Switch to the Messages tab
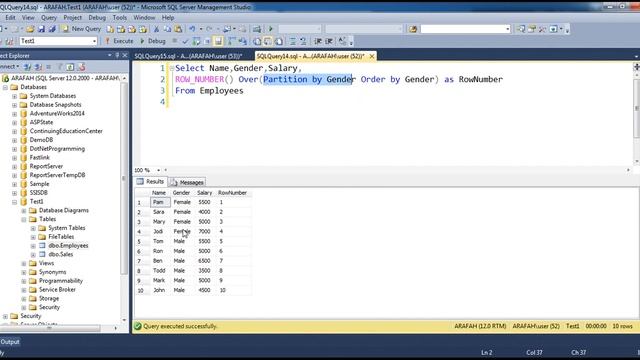Viewport: 640px width, 360px height. (x=187, y=182)
